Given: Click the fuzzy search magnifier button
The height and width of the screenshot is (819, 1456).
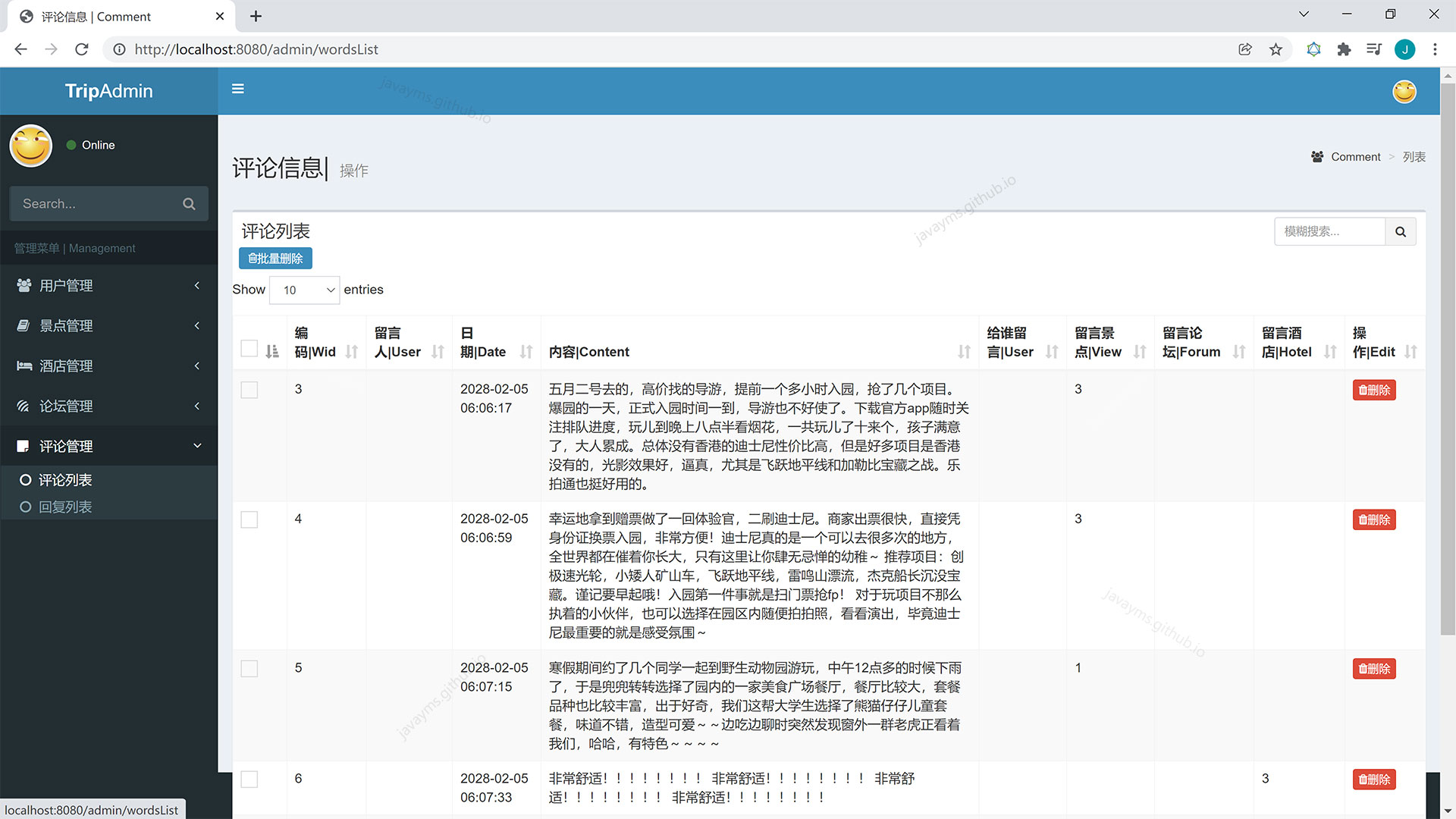Looking at the screenshot, I should pyautogui.click(x=1401, y=231).
